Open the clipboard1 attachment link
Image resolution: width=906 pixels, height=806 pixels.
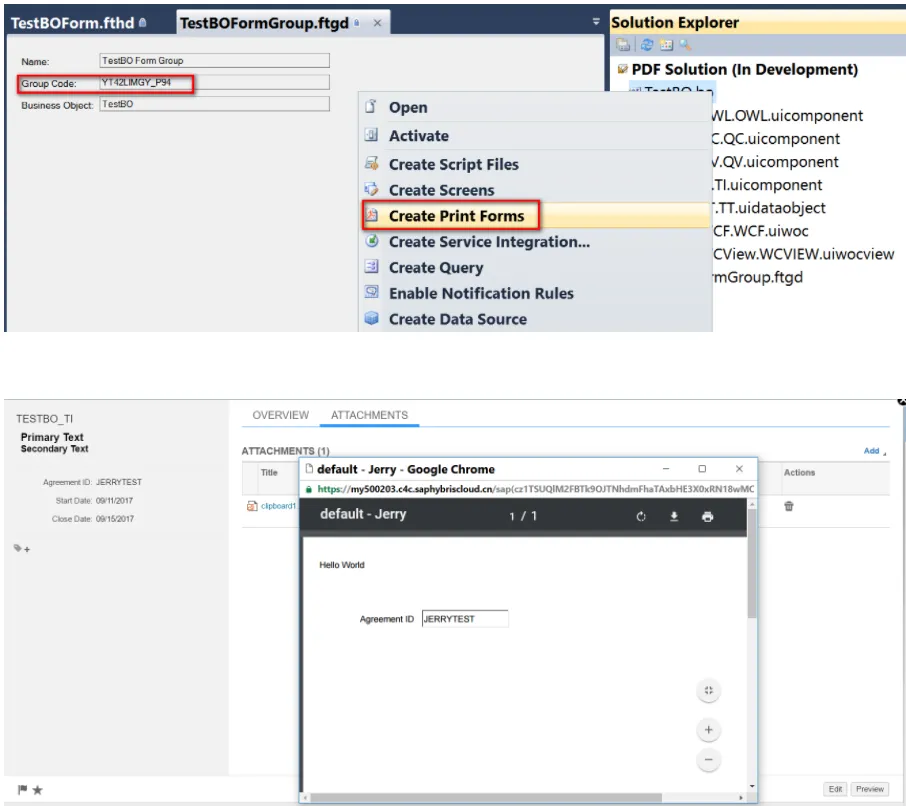tap(278, 506)
